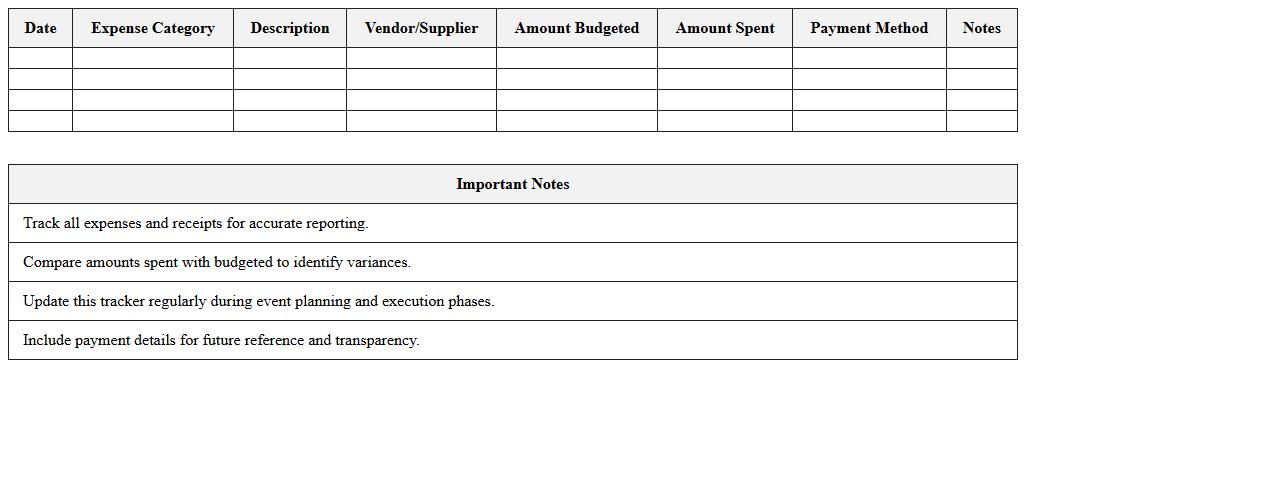The width and height of the screenshot is (1278, 501).
Task: Click first empty Payment Method cell
Action: coord(869,58)
